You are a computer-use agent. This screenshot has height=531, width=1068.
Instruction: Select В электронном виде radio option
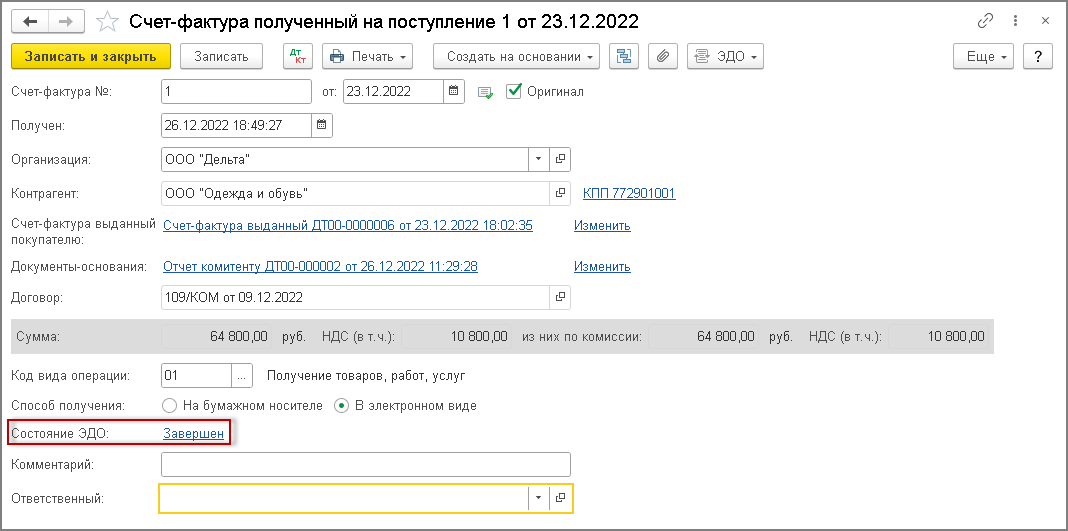click(x=341, y=406)
